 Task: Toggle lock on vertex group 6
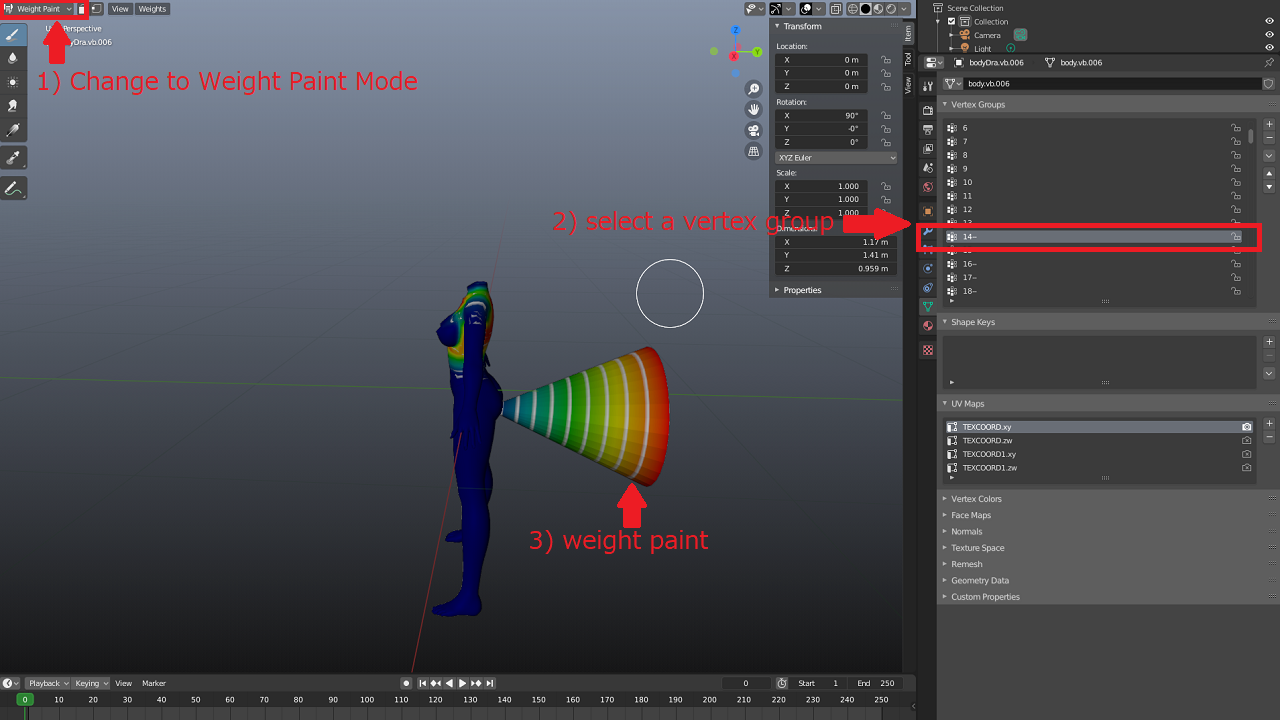point(1236,128)
